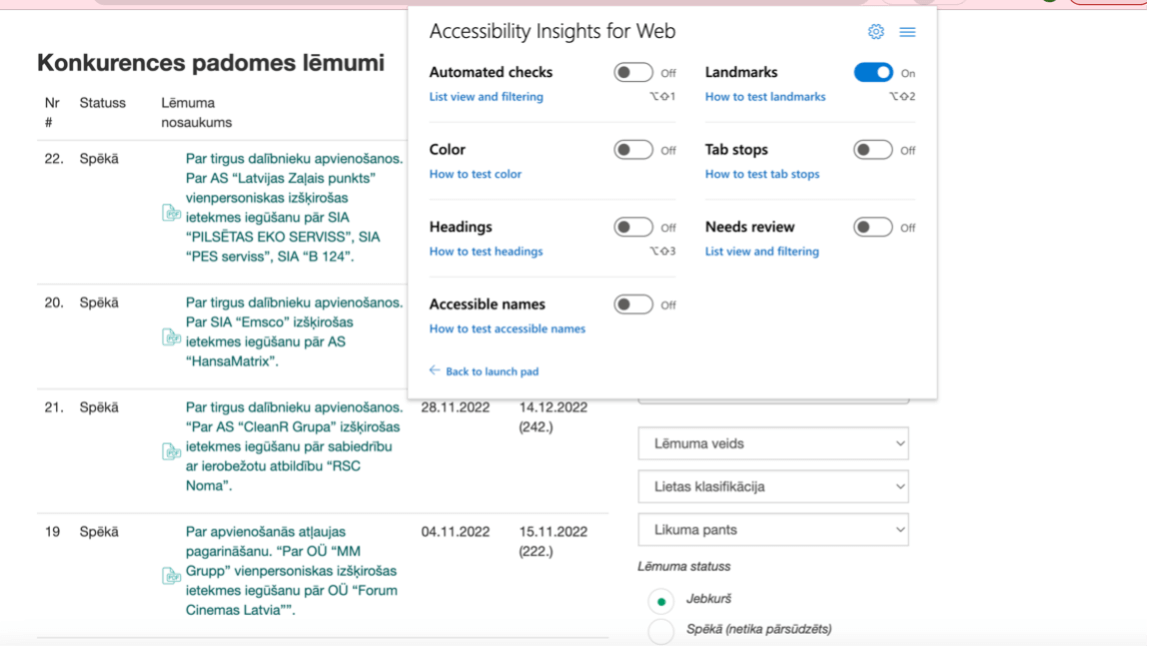This screenshot has width=1151, height=650.
Task: Click document icon beside Emsco decision
Action: [171, 337]
